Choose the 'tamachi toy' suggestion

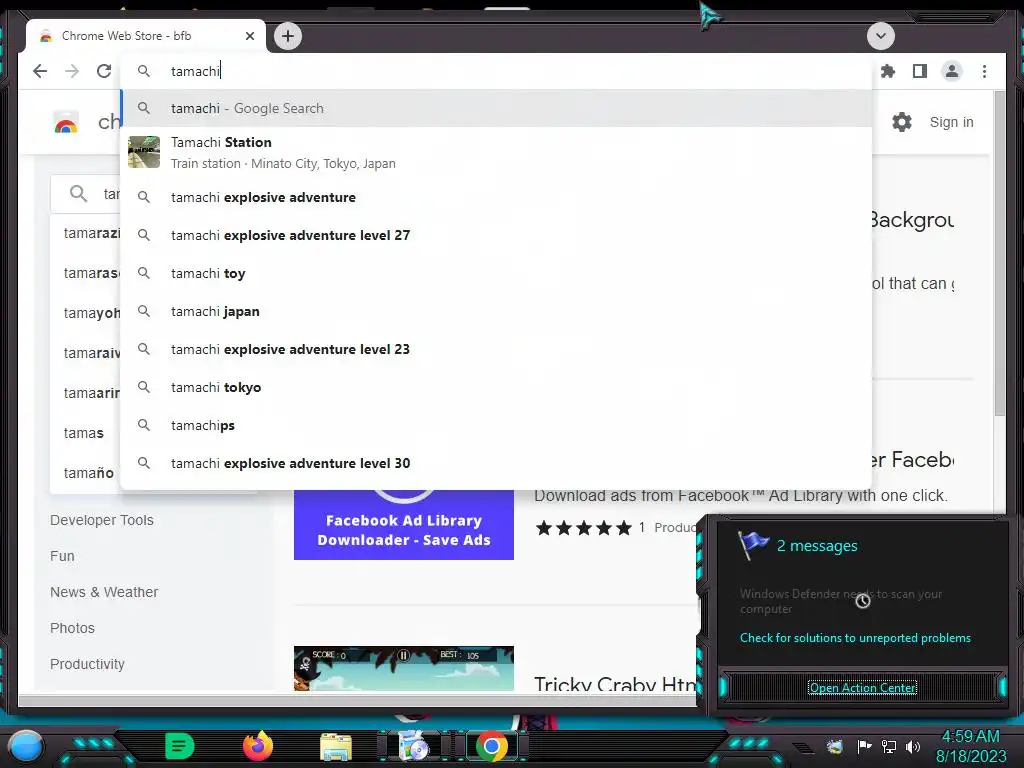(x=496, y=273)
